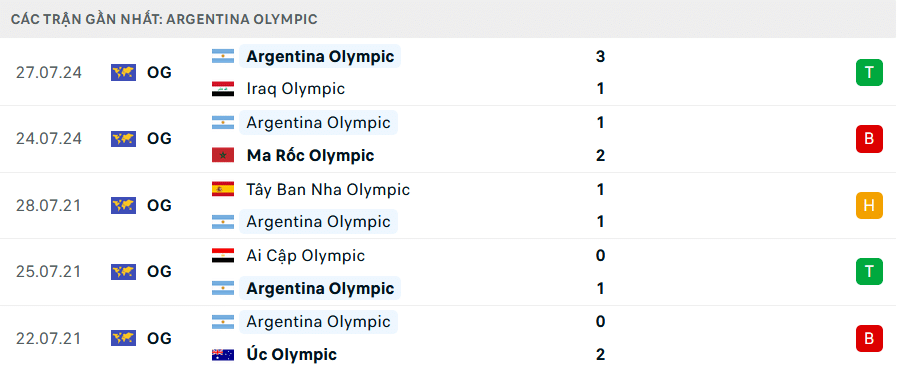The width and height of the screenshot is (905, 371).
Task: Click the OG competition icon for 22.07.21
Action: tap(124, 338)
